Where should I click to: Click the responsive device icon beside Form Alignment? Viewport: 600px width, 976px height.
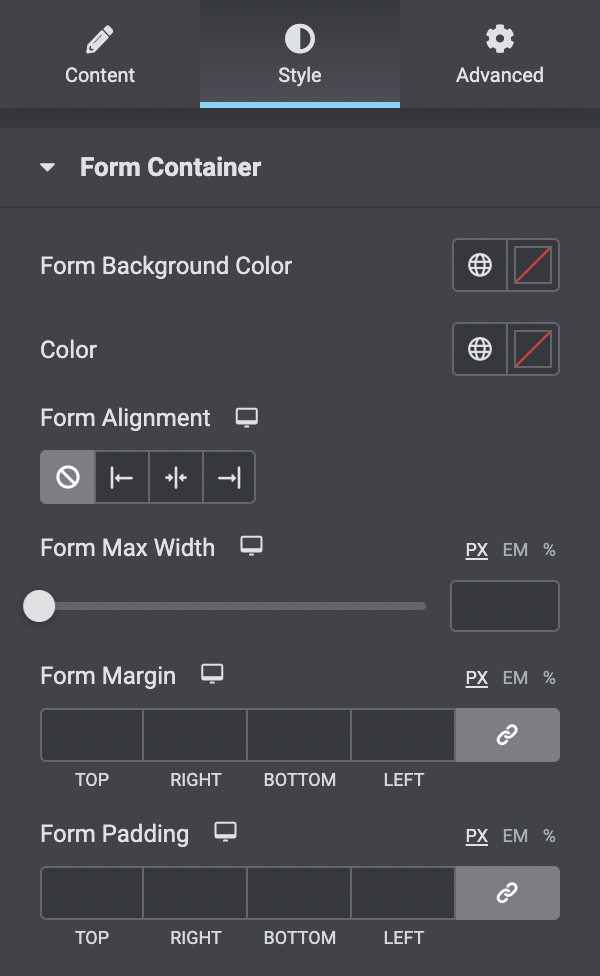coord(246,417)
